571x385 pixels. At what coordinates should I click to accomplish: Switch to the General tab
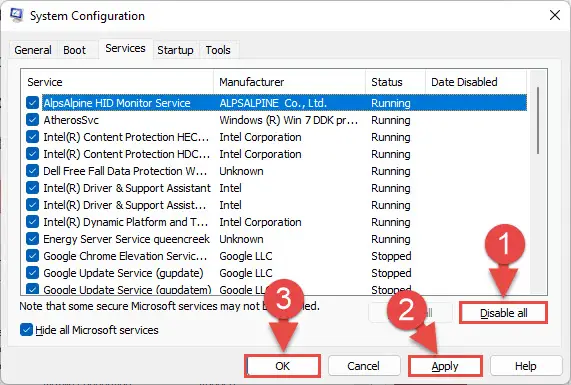[x=33, y=50]
